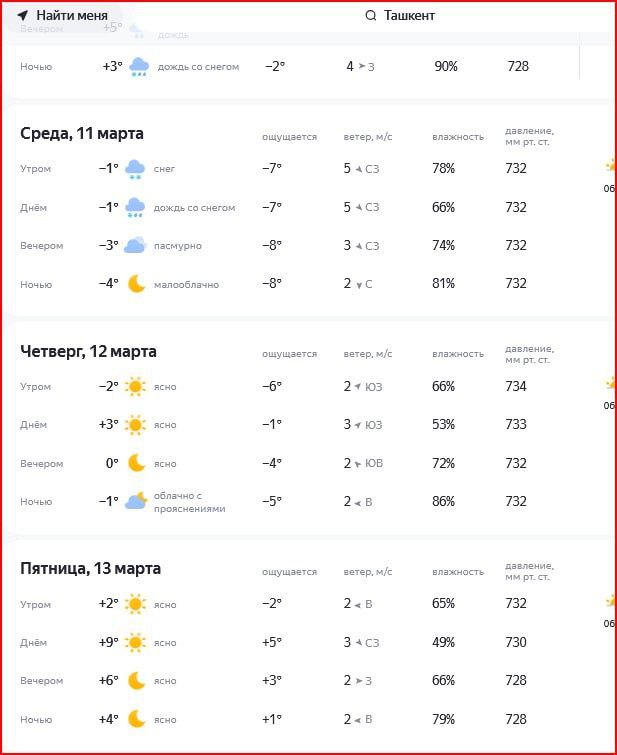617x755 pixels.
Task: Click the moon icon for Friday night
Action: click(x=137, y=719)
